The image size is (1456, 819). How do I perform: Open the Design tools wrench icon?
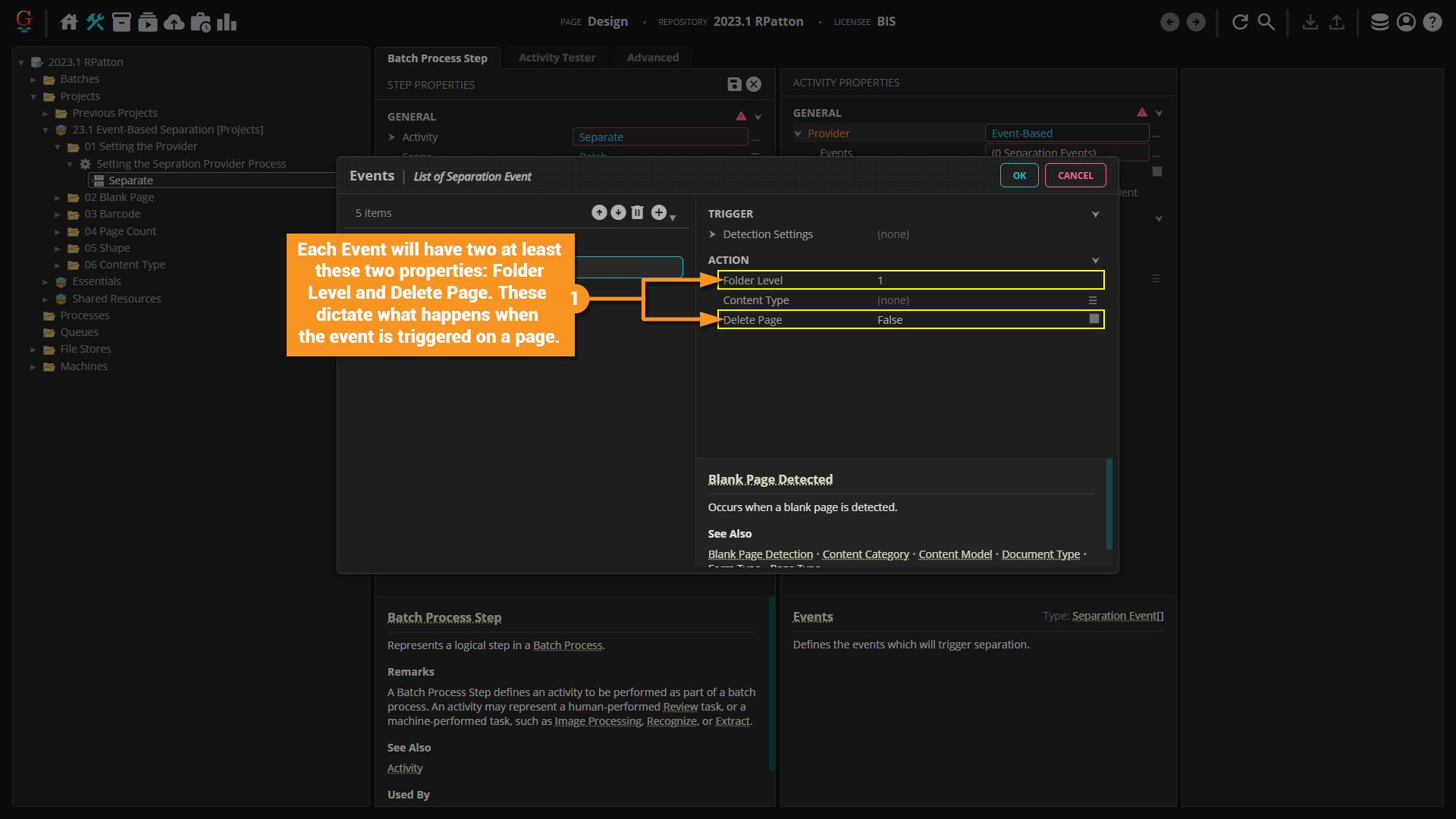[96, 22]
